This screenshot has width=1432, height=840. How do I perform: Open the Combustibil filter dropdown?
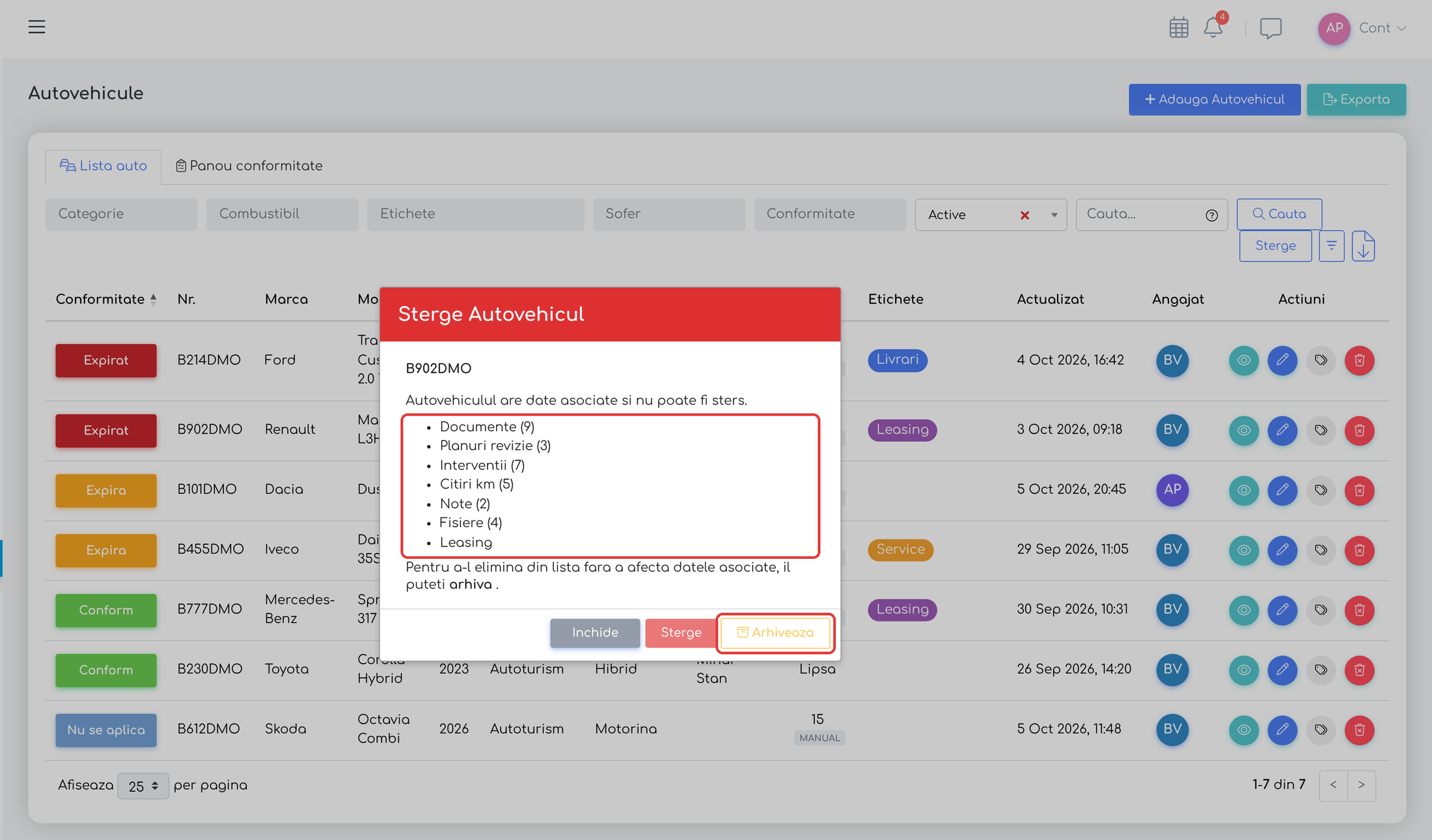point(282,214)
